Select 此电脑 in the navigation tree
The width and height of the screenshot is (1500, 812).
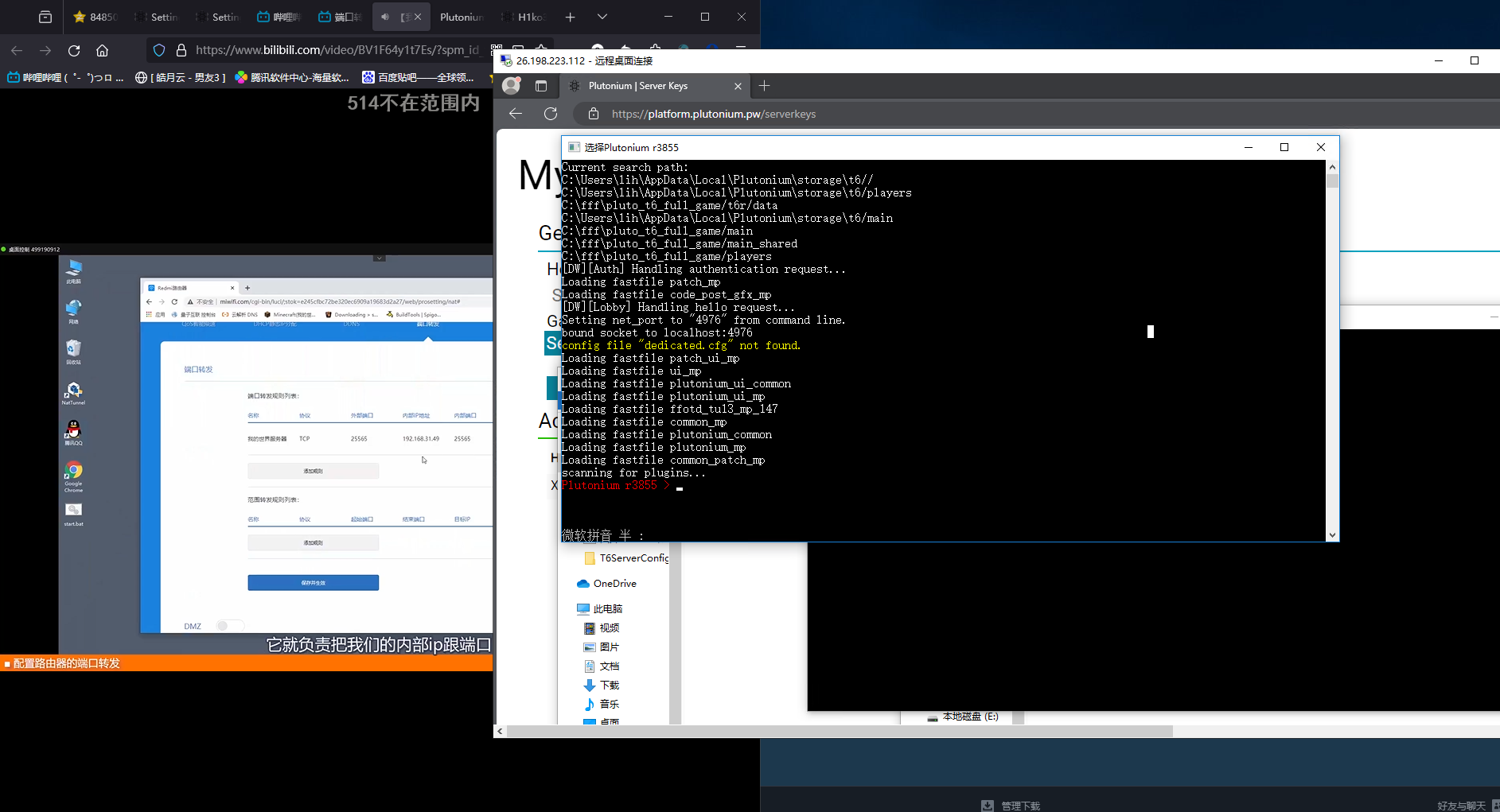coord(607,609)
